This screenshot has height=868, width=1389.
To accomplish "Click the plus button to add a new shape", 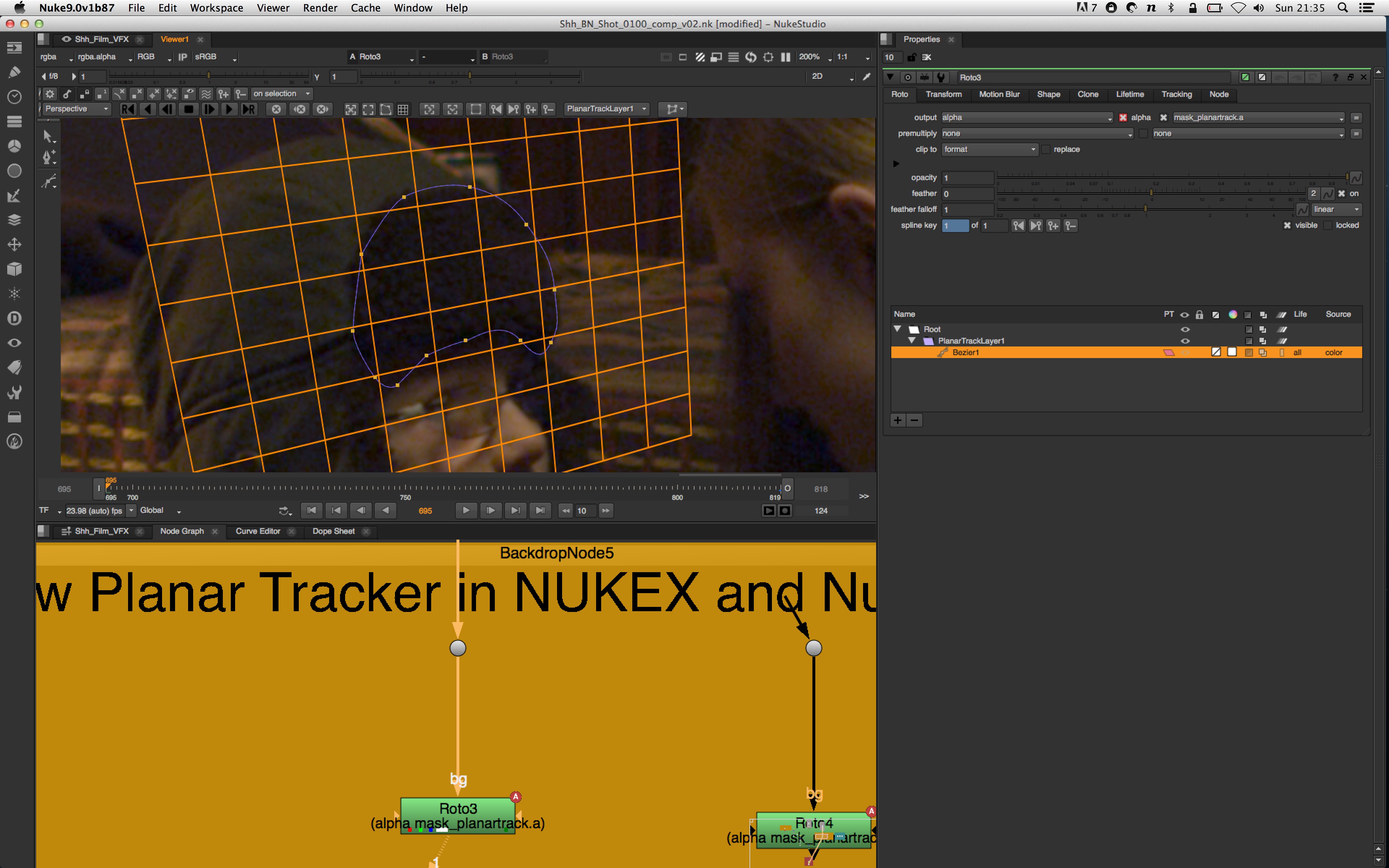I will (897, 420).
